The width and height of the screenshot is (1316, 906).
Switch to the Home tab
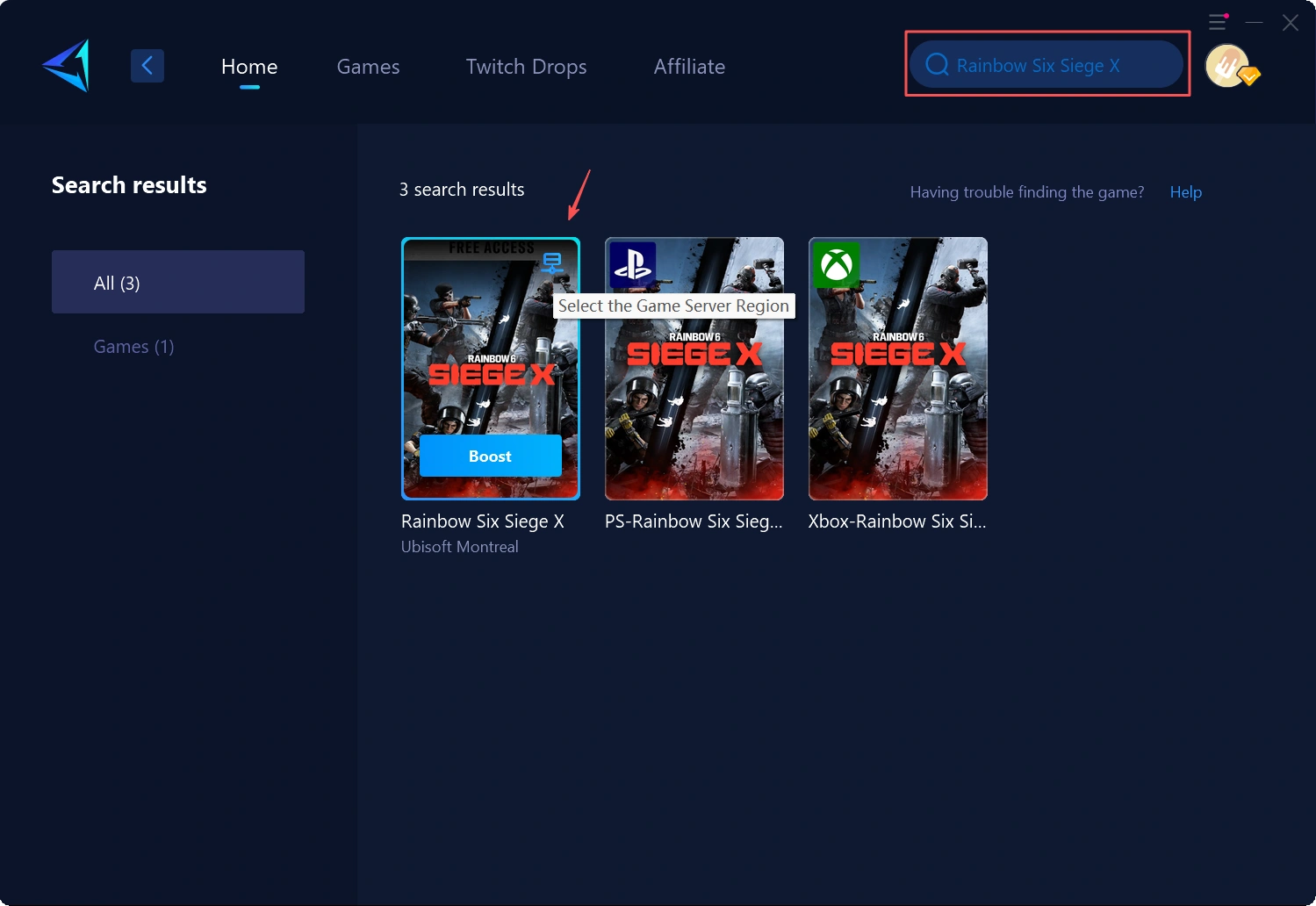[249, 67]
